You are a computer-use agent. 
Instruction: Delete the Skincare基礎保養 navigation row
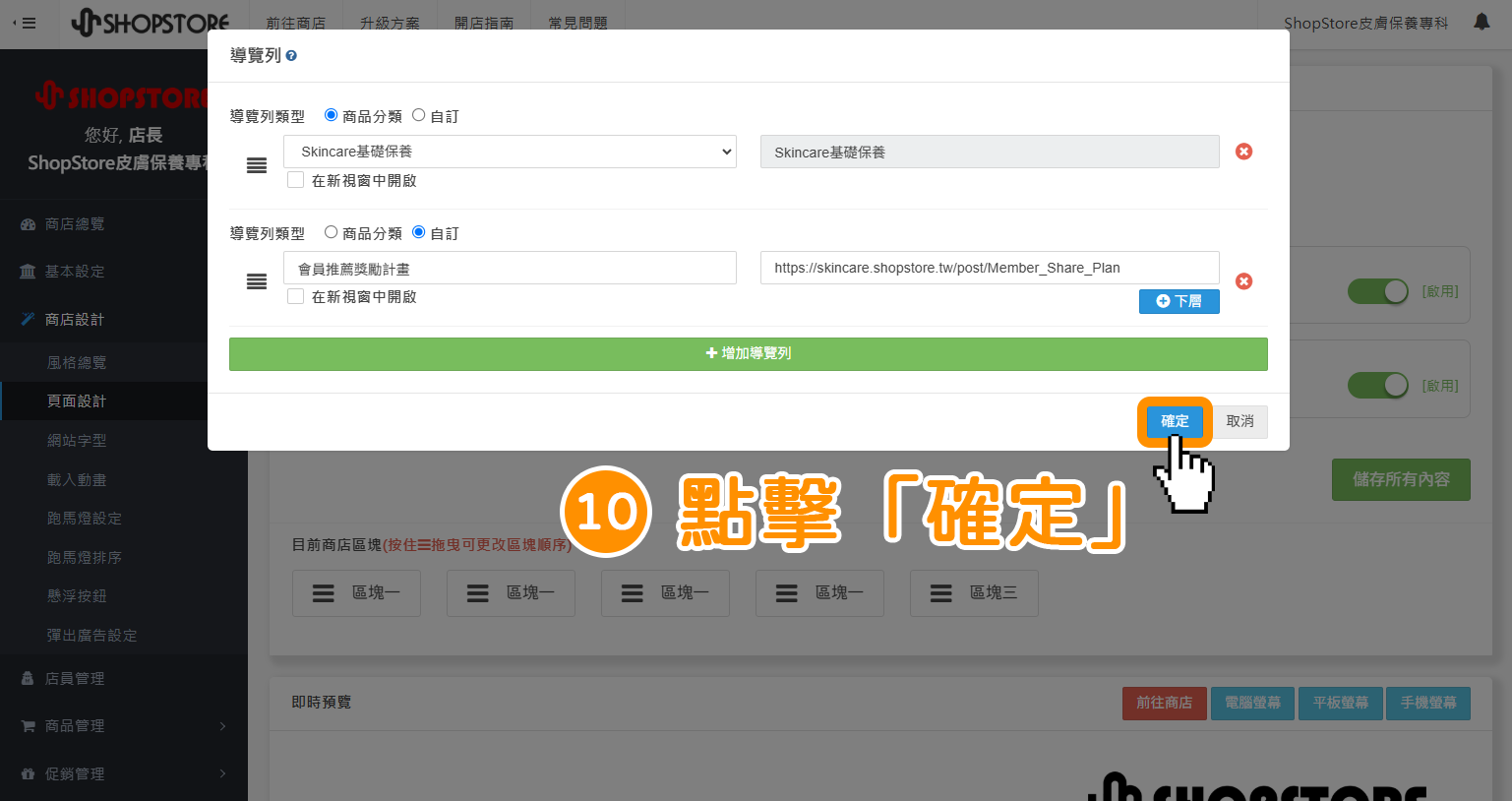click(1244, 152)
